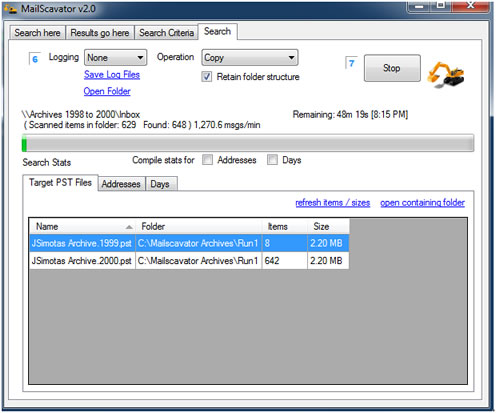Click the Items column header
496x413 pixels.
point(284,227)
